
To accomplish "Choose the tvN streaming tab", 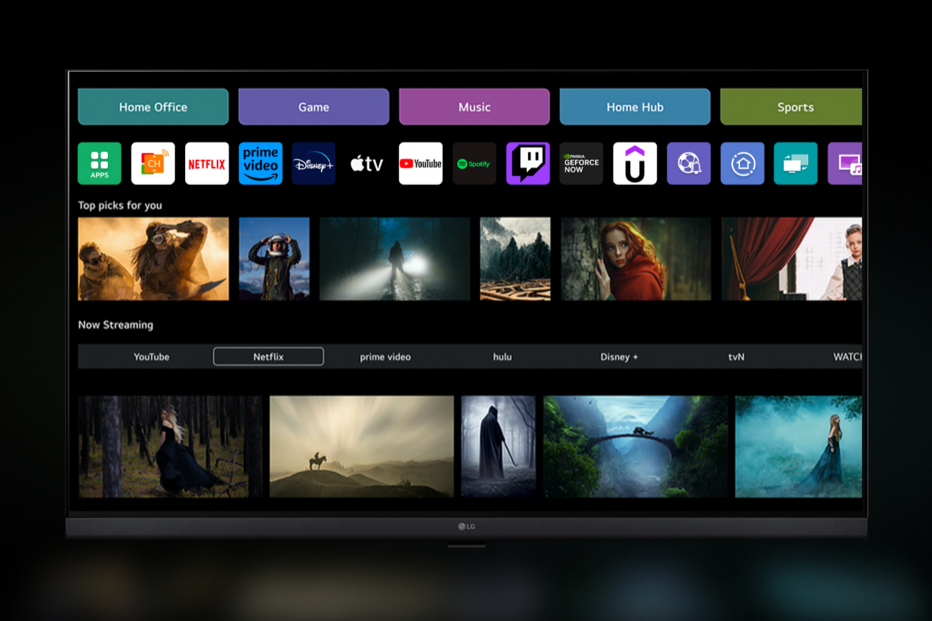I will (x=736, y=357).
